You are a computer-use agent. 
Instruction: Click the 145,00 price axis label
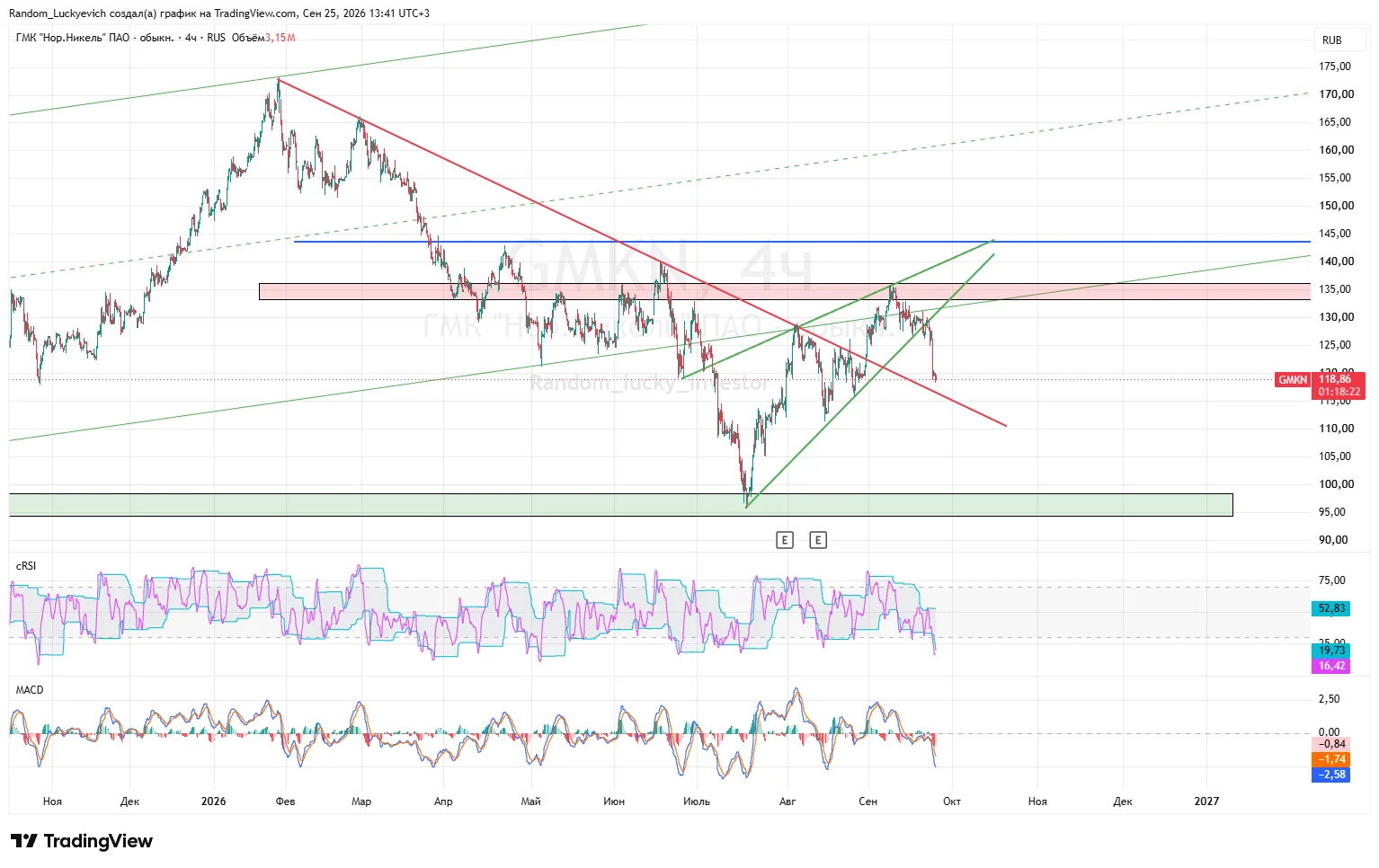click(1335, 234)
